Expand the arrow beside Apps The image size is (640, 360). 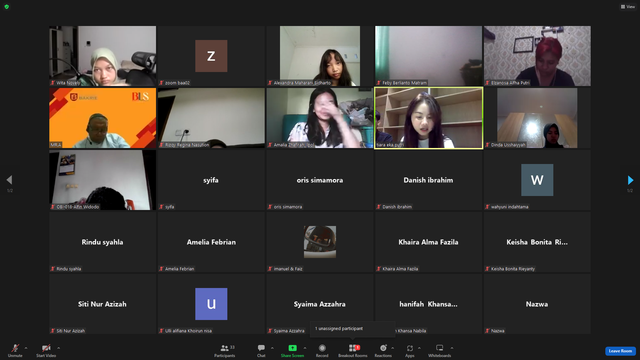click(x=419, y=348)
